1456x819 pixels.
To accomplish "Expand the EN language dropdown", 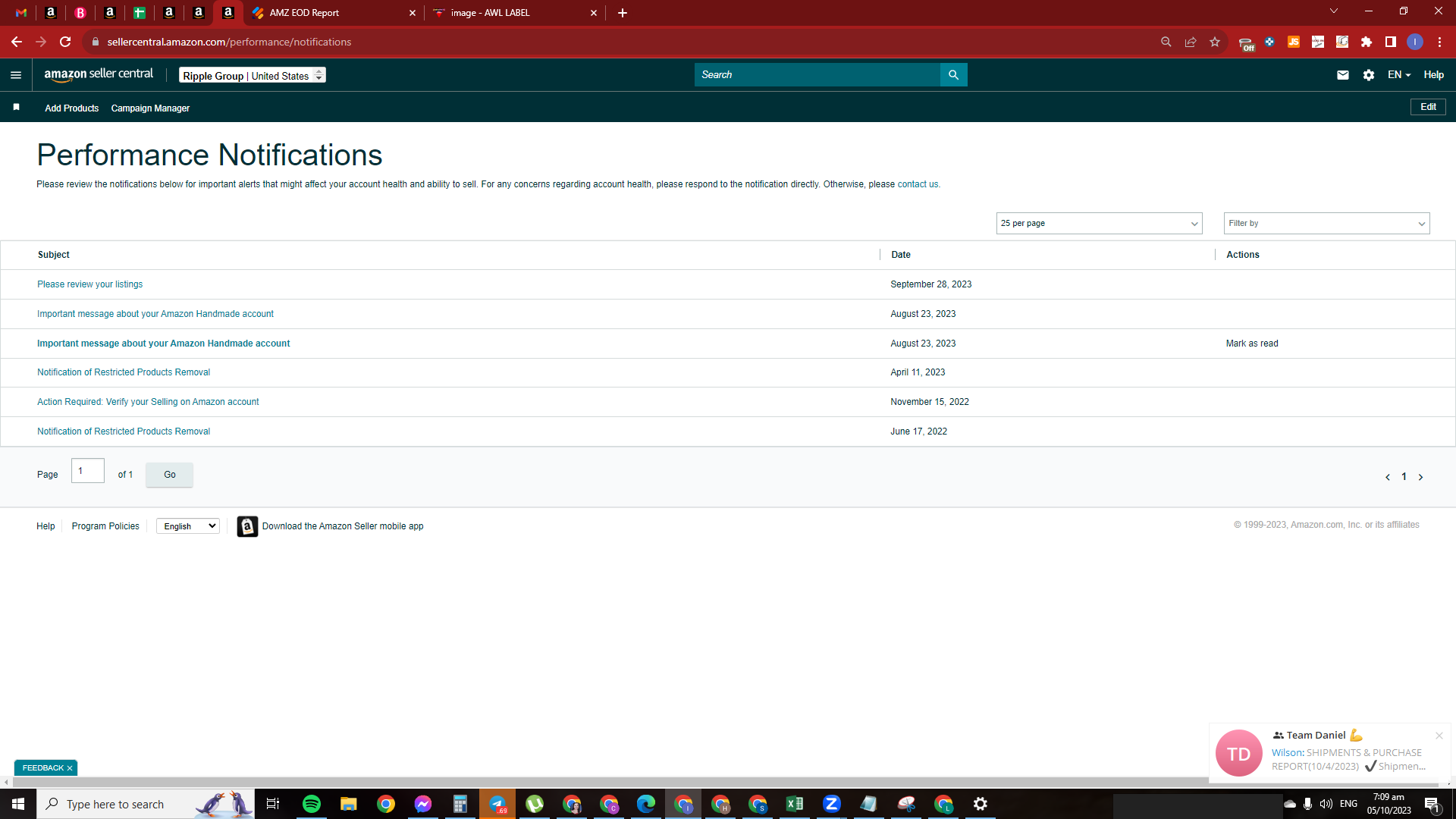I will click(x=1399, y=75).
